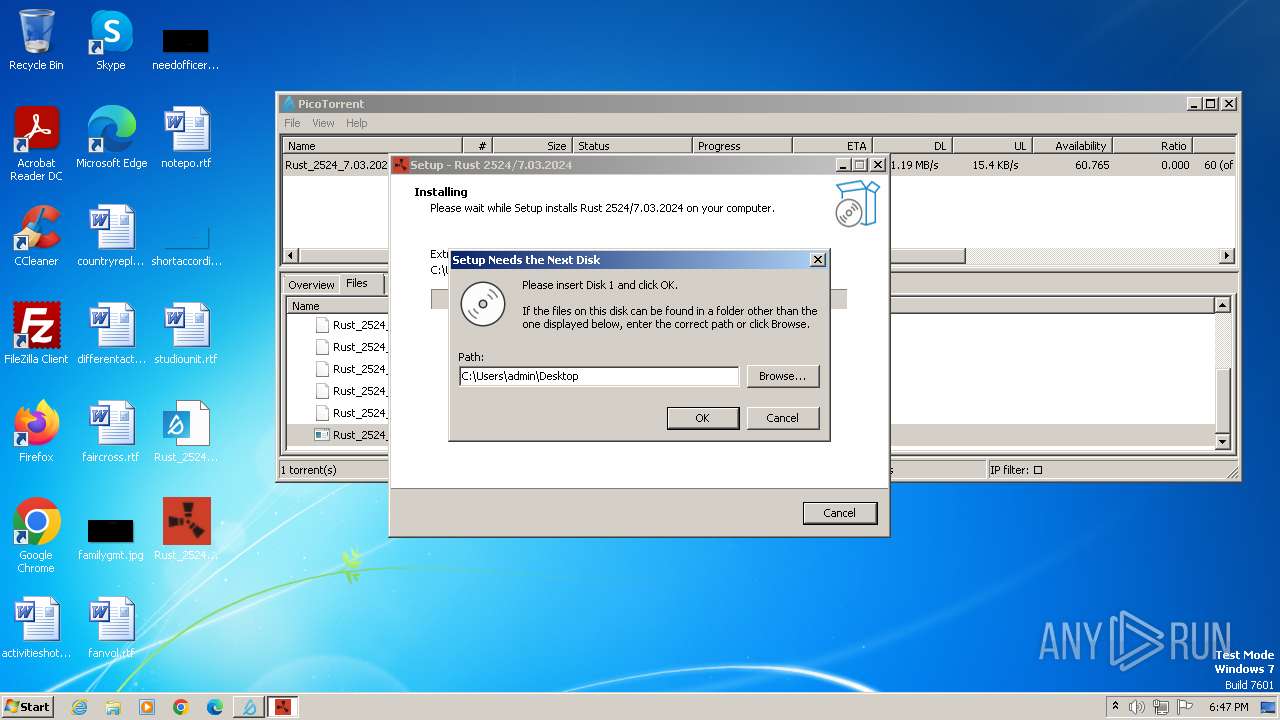
Task: Open the Windows Start menu
Action: (x=28, y=706)
